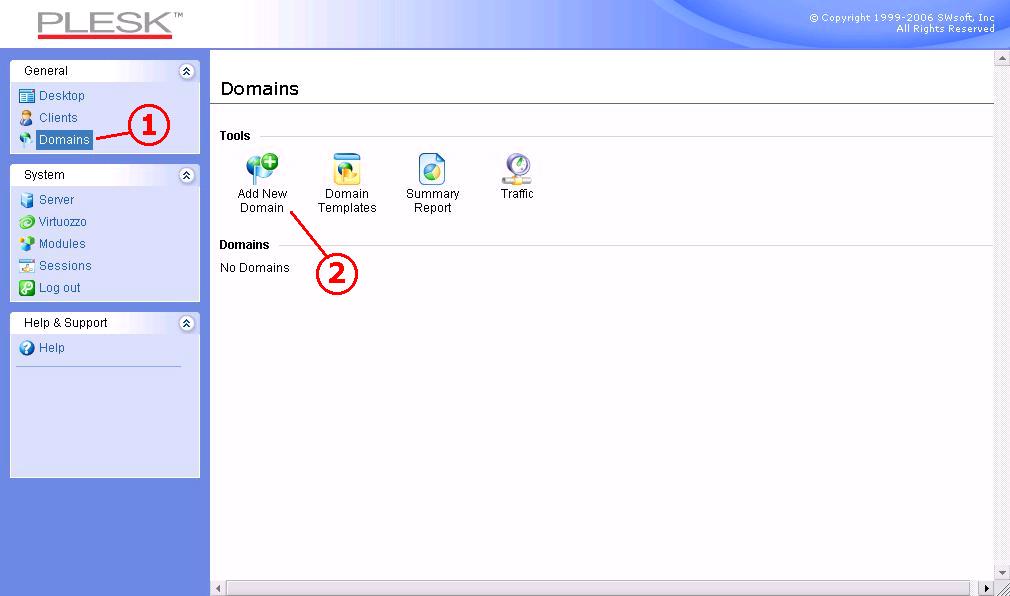Click the Log out link
This screenshot has width=1010, height=596.
tap(59, 288)
